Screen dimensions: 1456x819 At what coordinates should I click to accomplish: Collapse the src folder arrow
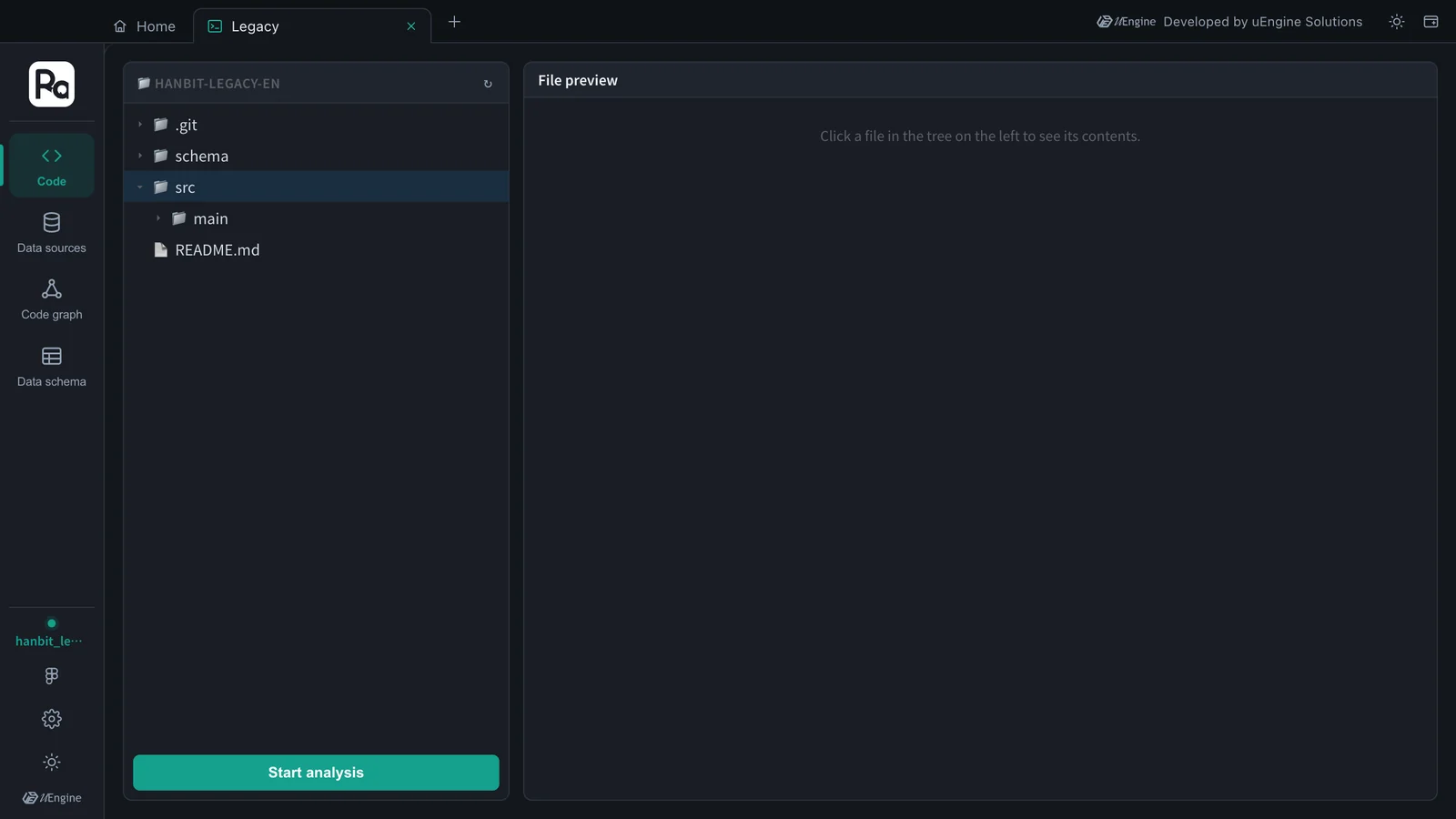[140, 187]
